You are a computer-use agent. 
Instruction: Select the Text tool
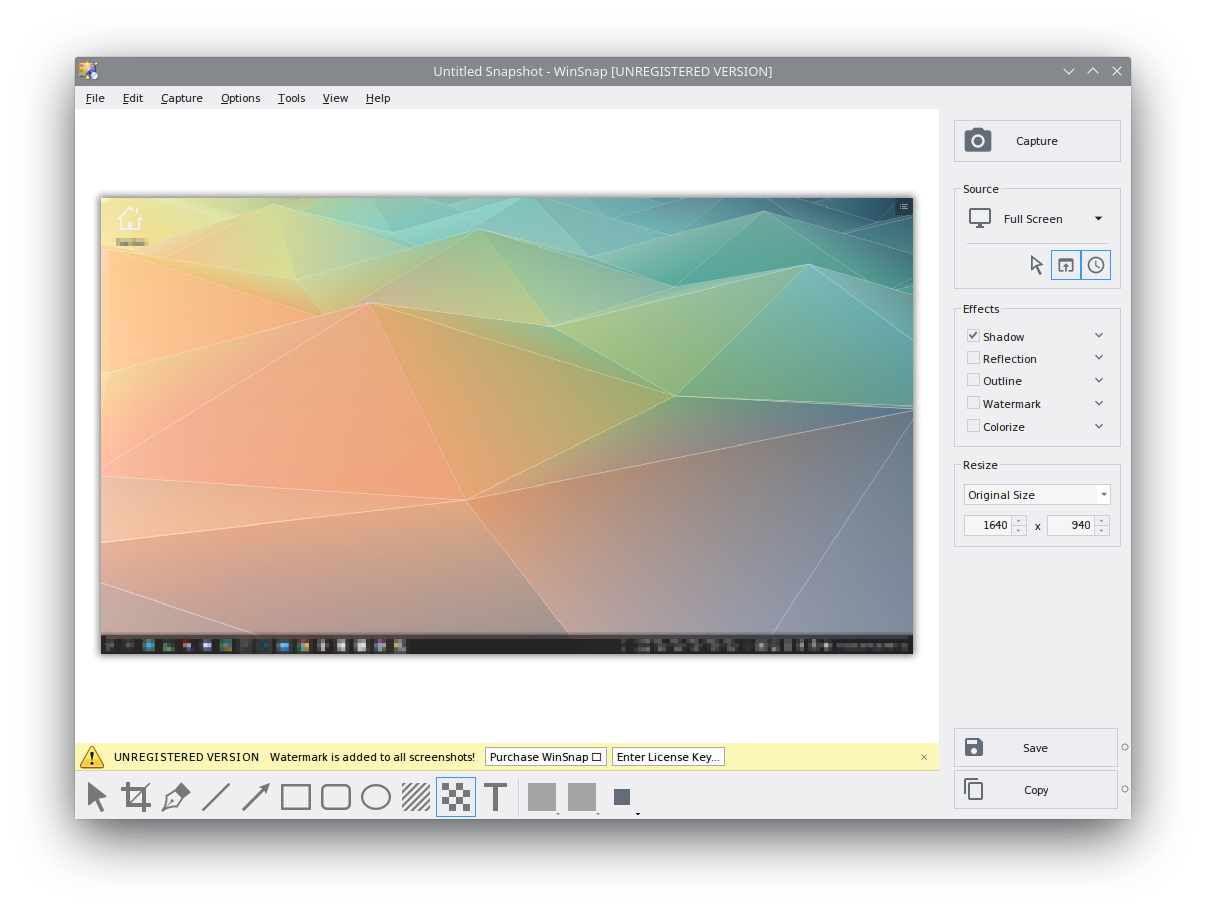click(x=496, y=797)
